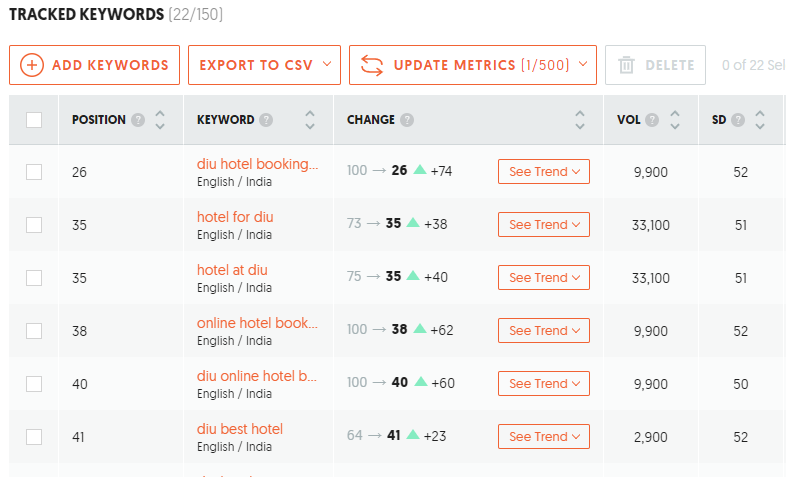Select the checkbox for 'hotel for diu'

coord(34,225)
